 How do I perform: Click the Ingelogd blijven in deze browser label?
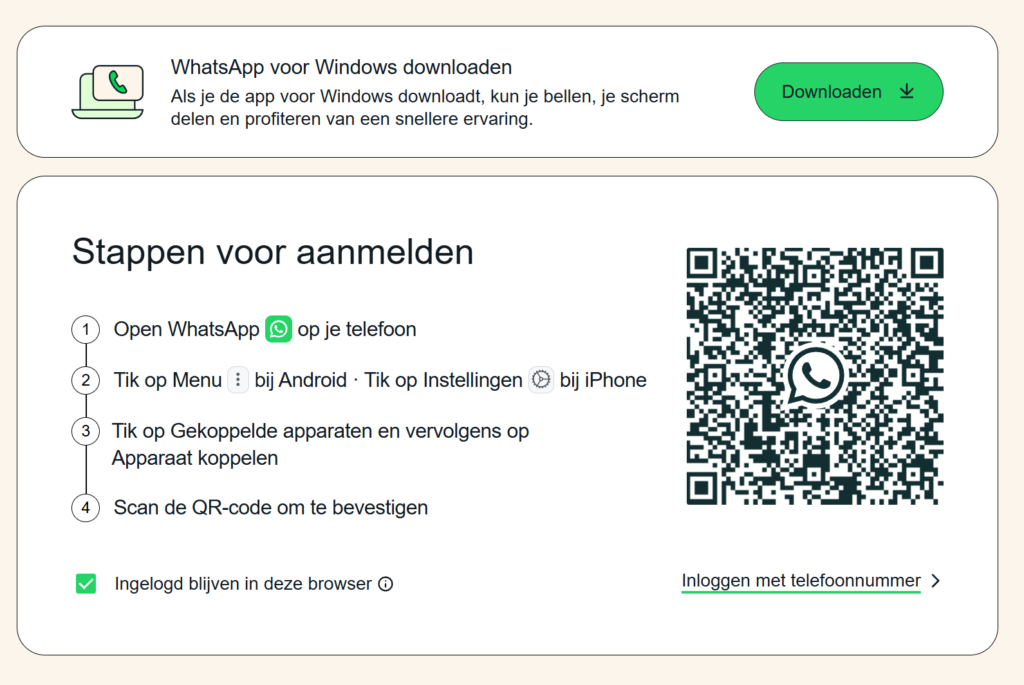[x=243, y=584]
